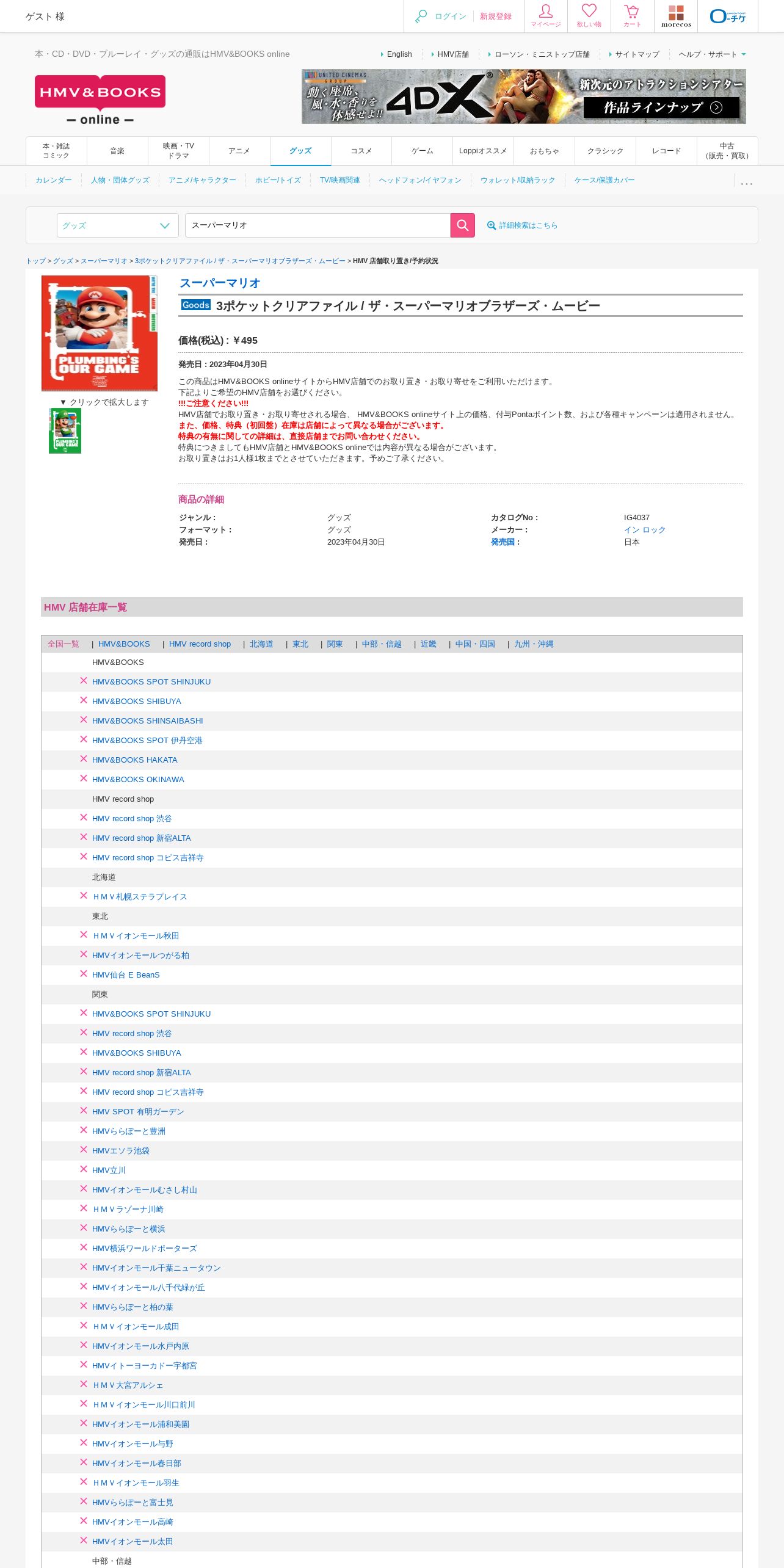784x1568 pixels.
Task: Open the wishlist heart icon
Action: (x=589, y=16)
